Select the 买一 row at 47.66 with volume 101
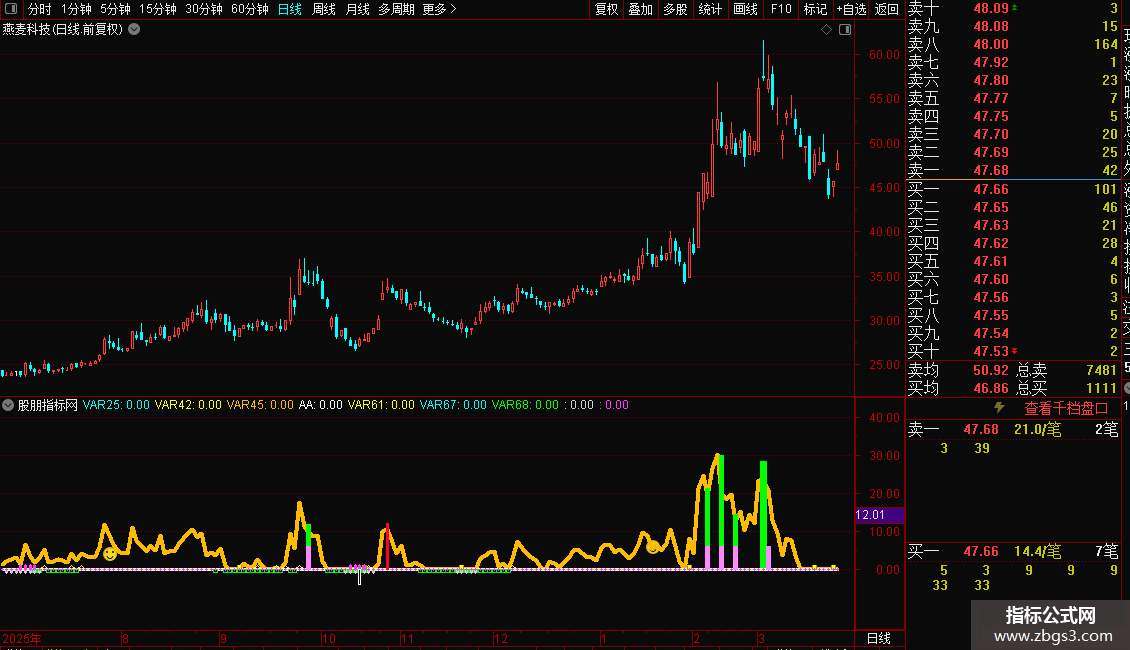The width and height of the screenshot is (1130, 650). (x=1013, y=189)
